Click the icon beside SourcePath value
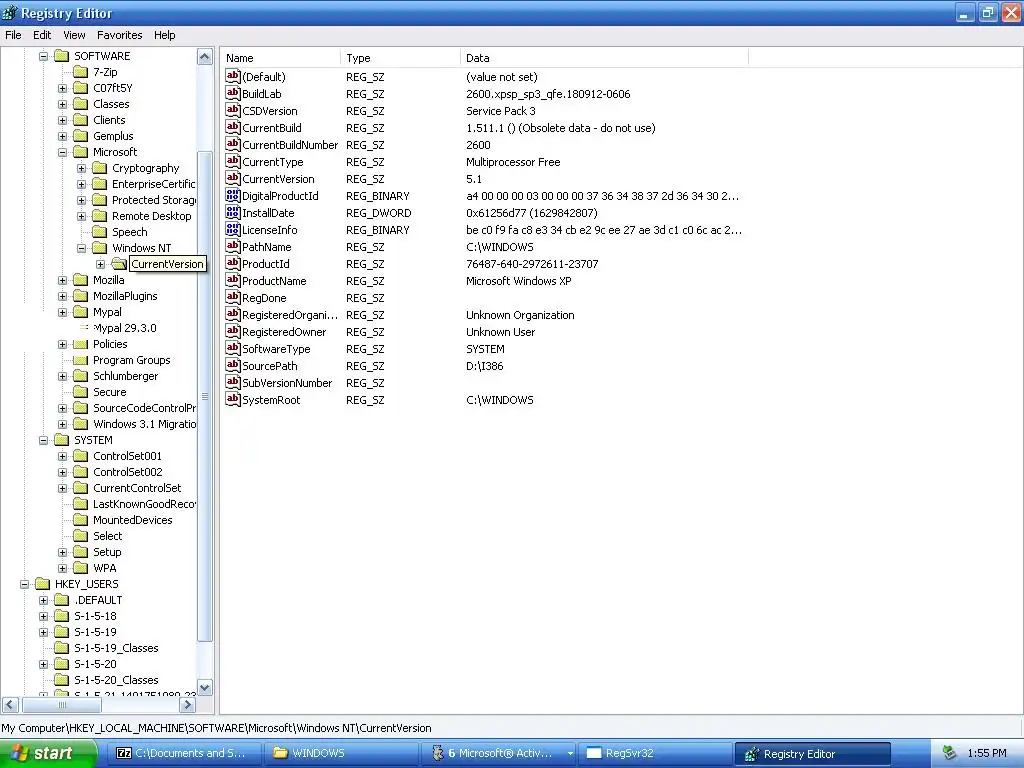Screen dimensions: 1024x768 click(x=232, y=365)
